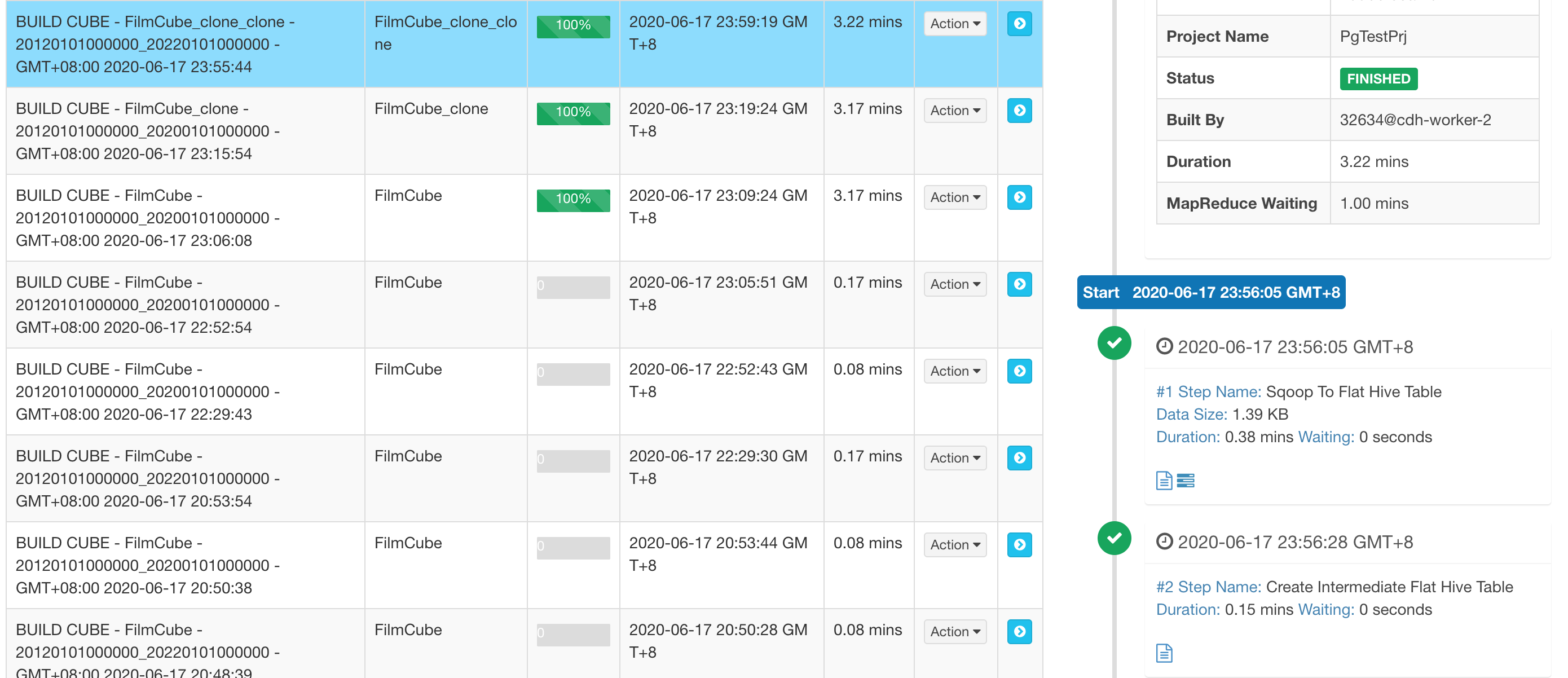Screen dimensions: 1568x678
Task: Click green checkmark of step #2 timeline
Action: pos(1114,538)
